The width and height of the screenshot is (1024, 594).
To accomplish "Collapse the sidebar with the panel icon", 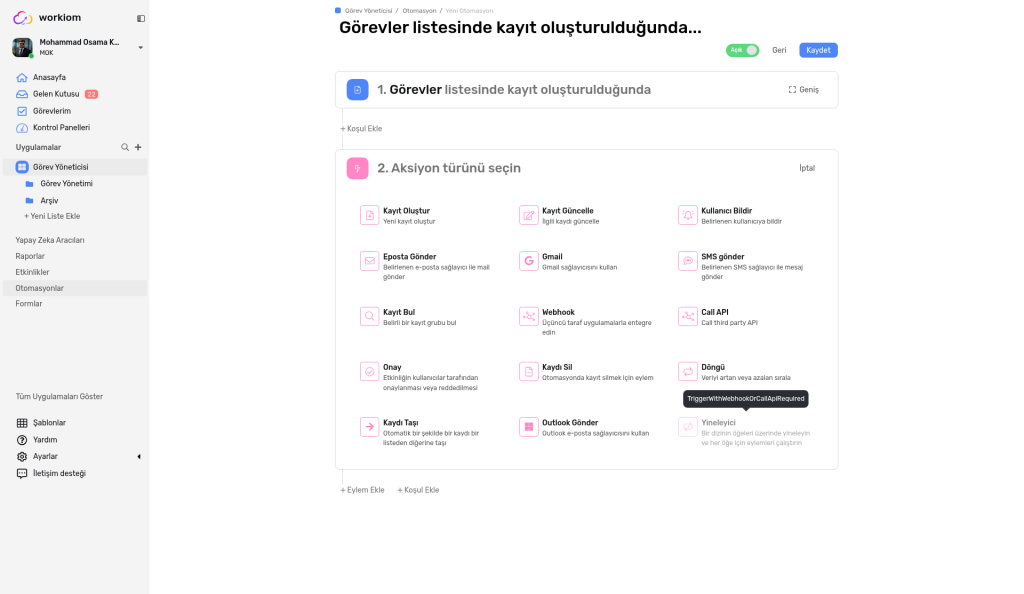I will click(x=140, y=18).
